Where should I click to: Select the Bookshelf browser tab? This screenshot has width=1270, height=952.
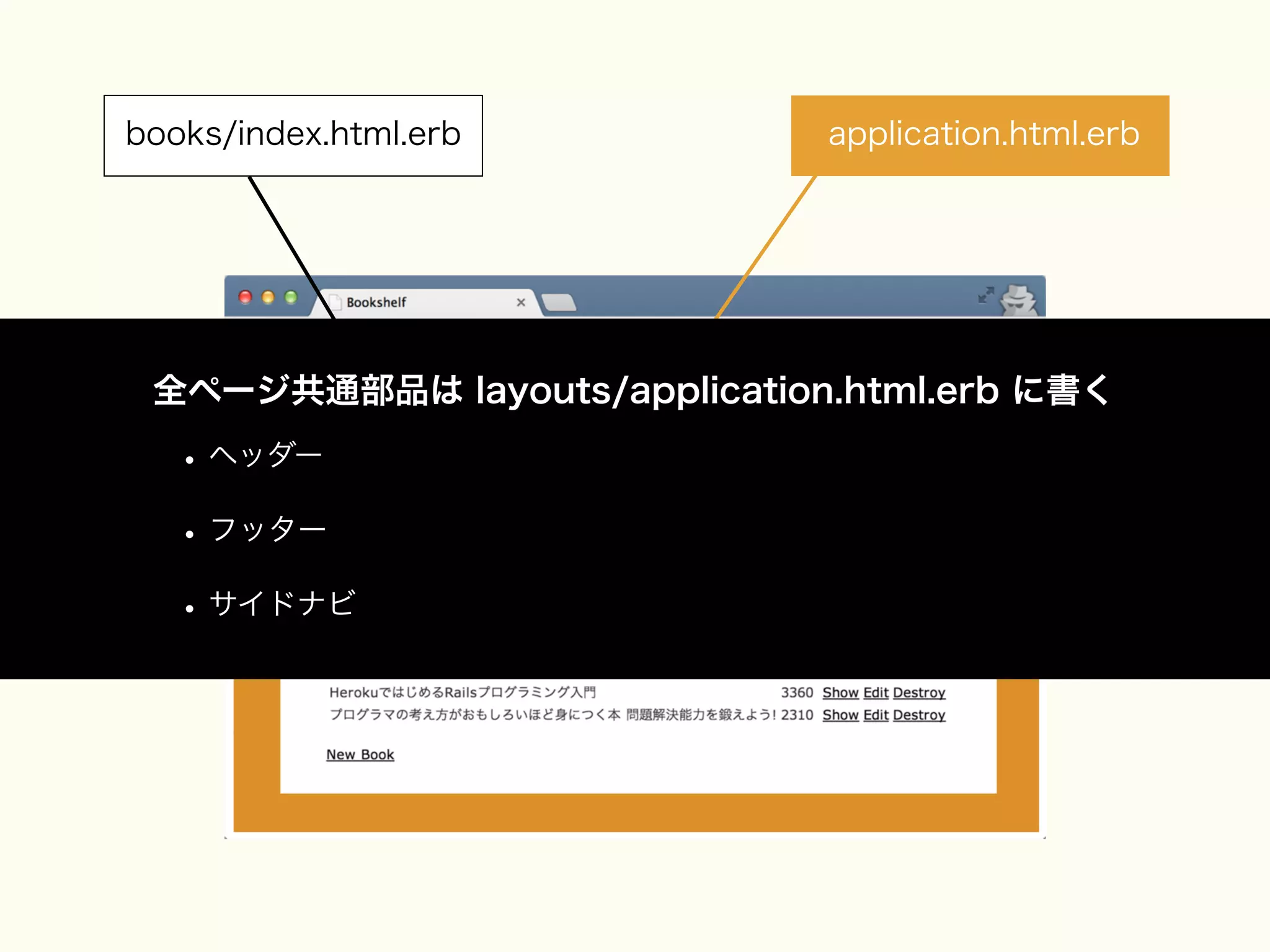tap(428, 302)
